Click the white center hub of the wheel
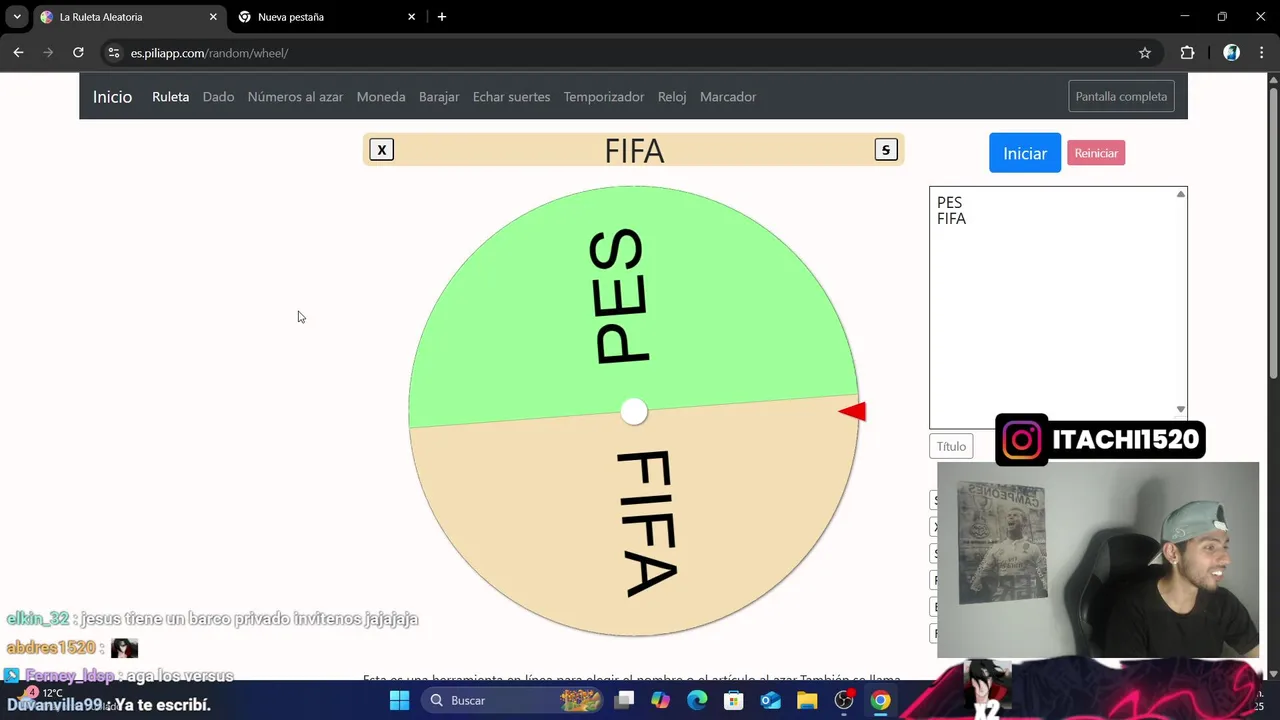The height and width of the screenshot is (720, 1280). tap(634, 412)
